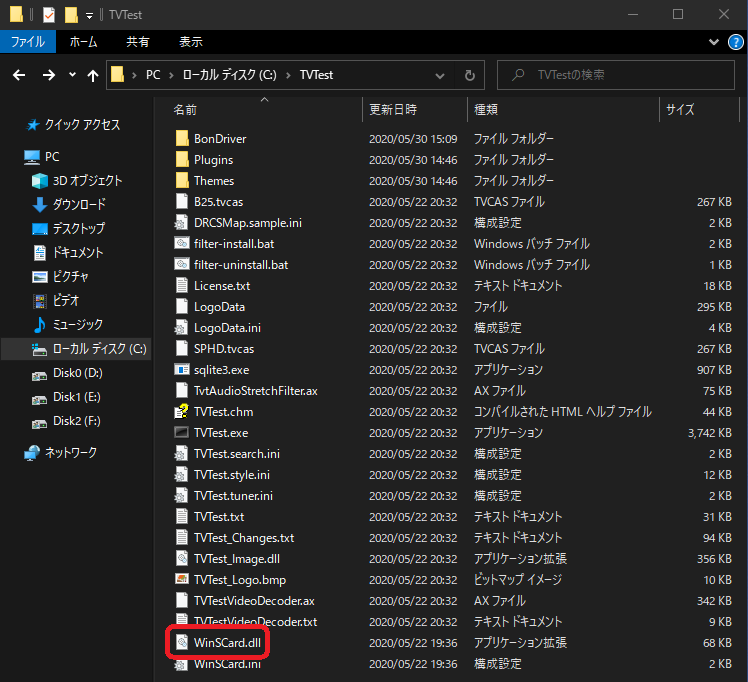Open the Quick Access Toolbar customize dropdown

90,15
